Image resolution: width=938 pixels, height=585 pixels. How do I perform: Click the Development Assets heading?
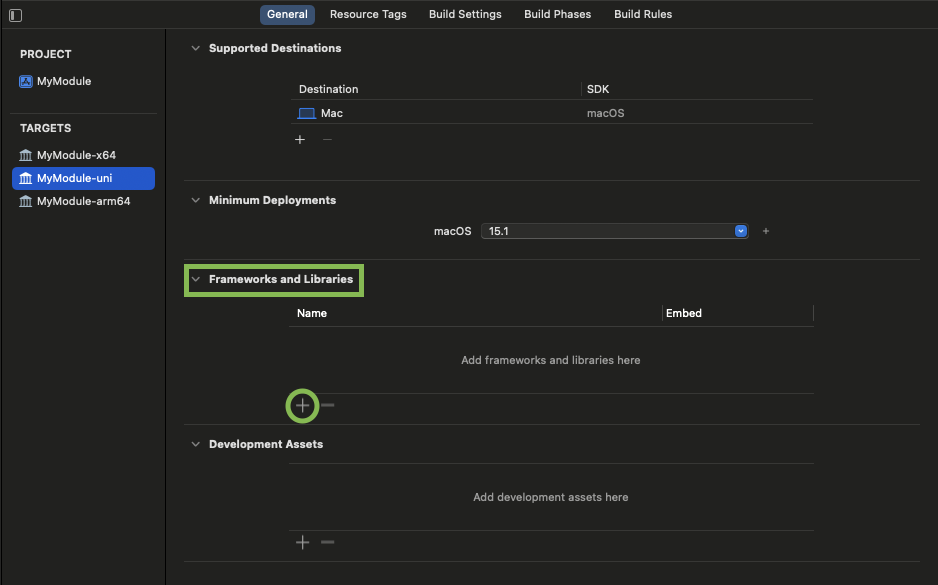pos(266,444)
